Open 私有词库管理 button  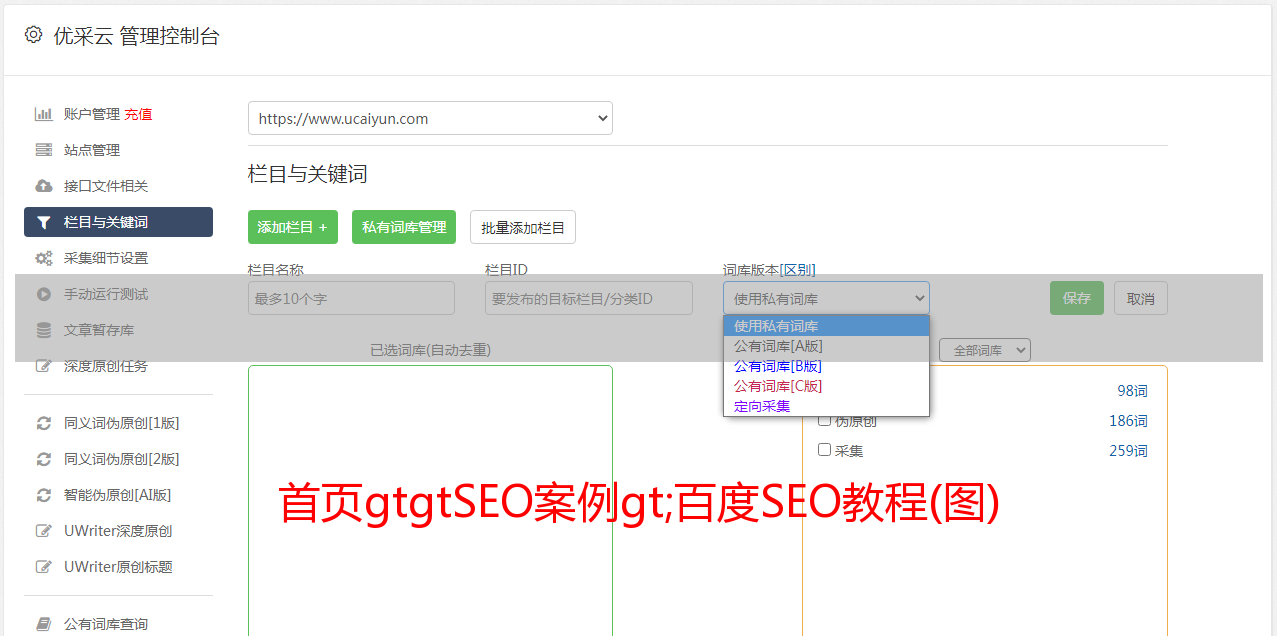pos(404,227)
